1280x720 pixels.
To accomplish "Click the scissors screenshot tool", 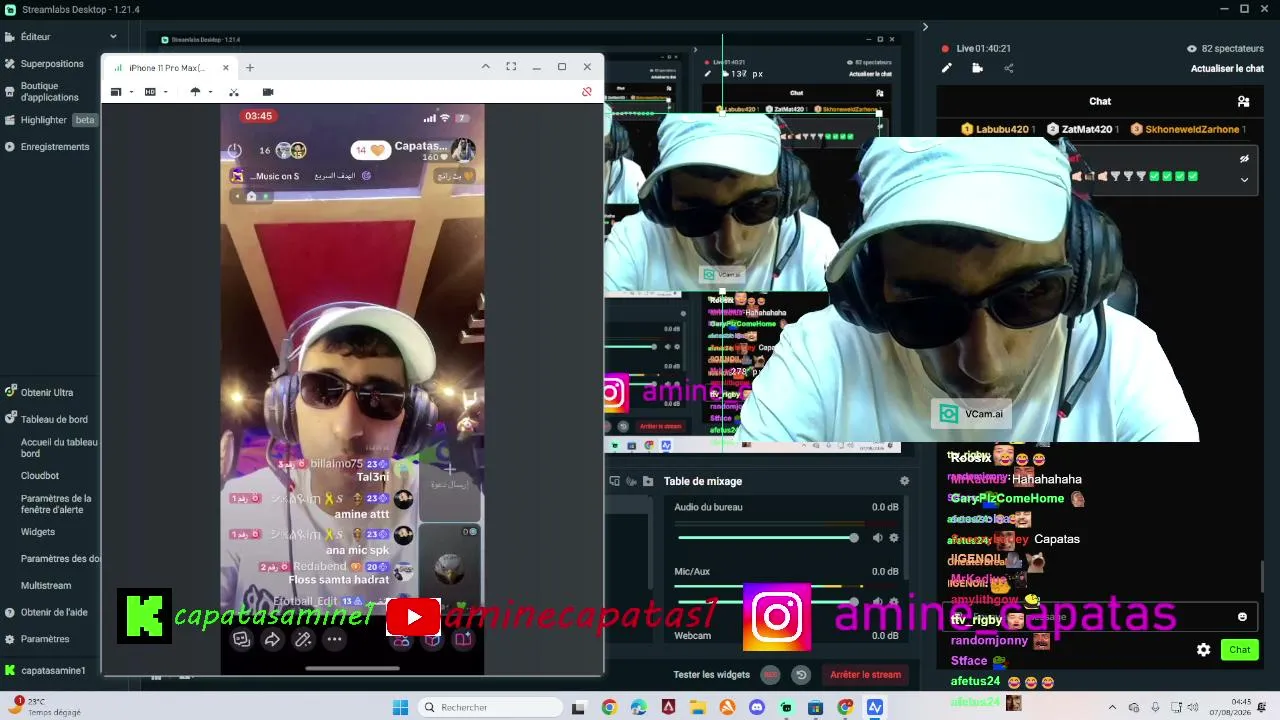I will (234, 92).
